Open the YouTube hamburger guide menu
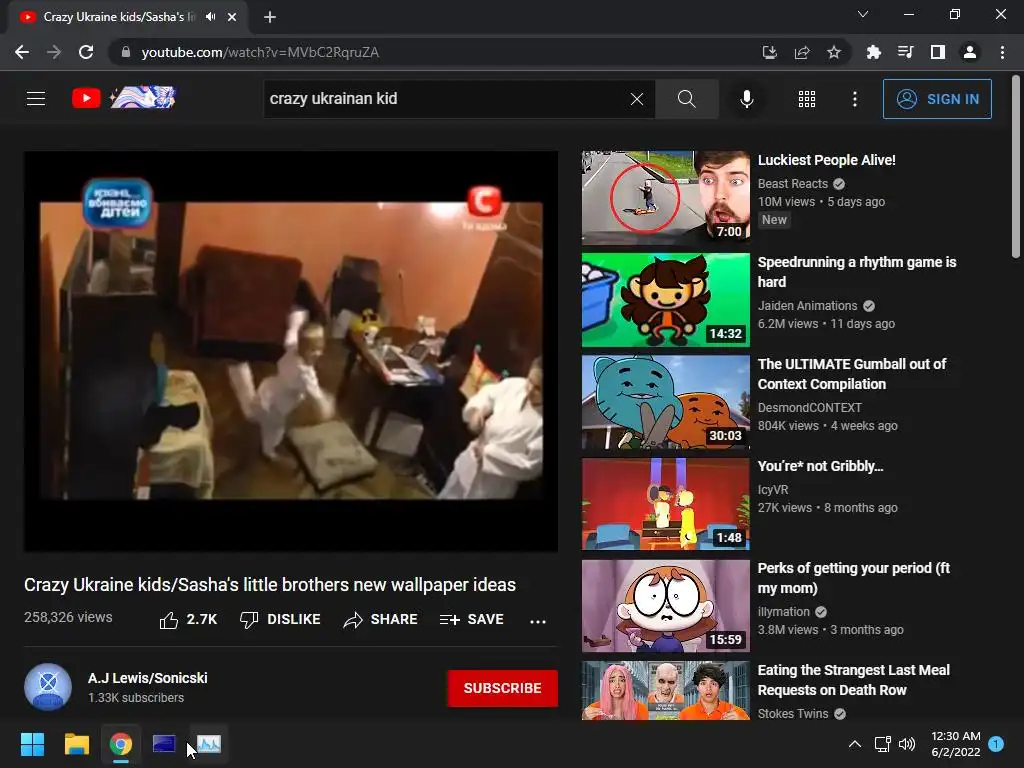The width and height of the screenshot is (1024, 768). (36, 99)
